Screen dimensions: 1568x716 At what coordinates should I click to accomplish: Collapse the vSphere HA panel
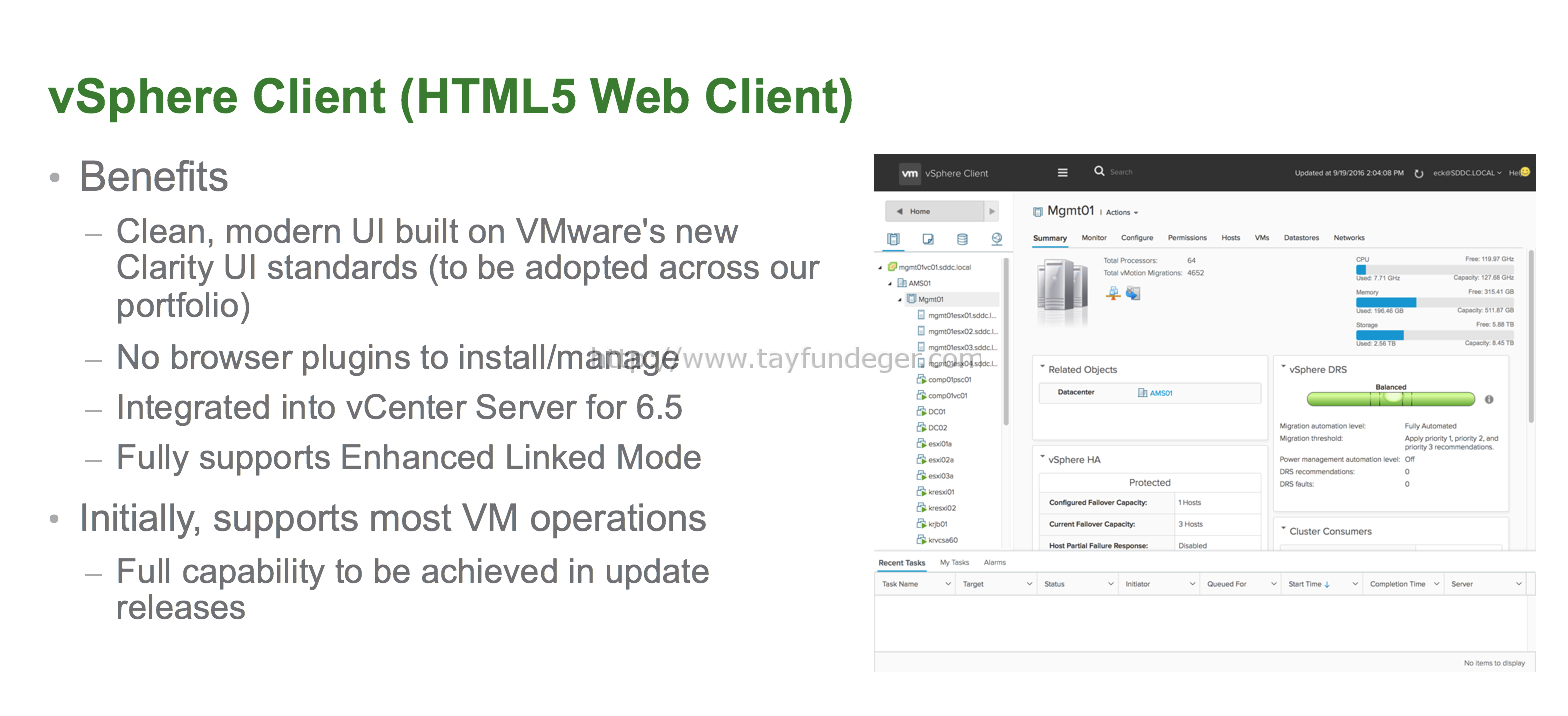click(x=1042, y=458)
